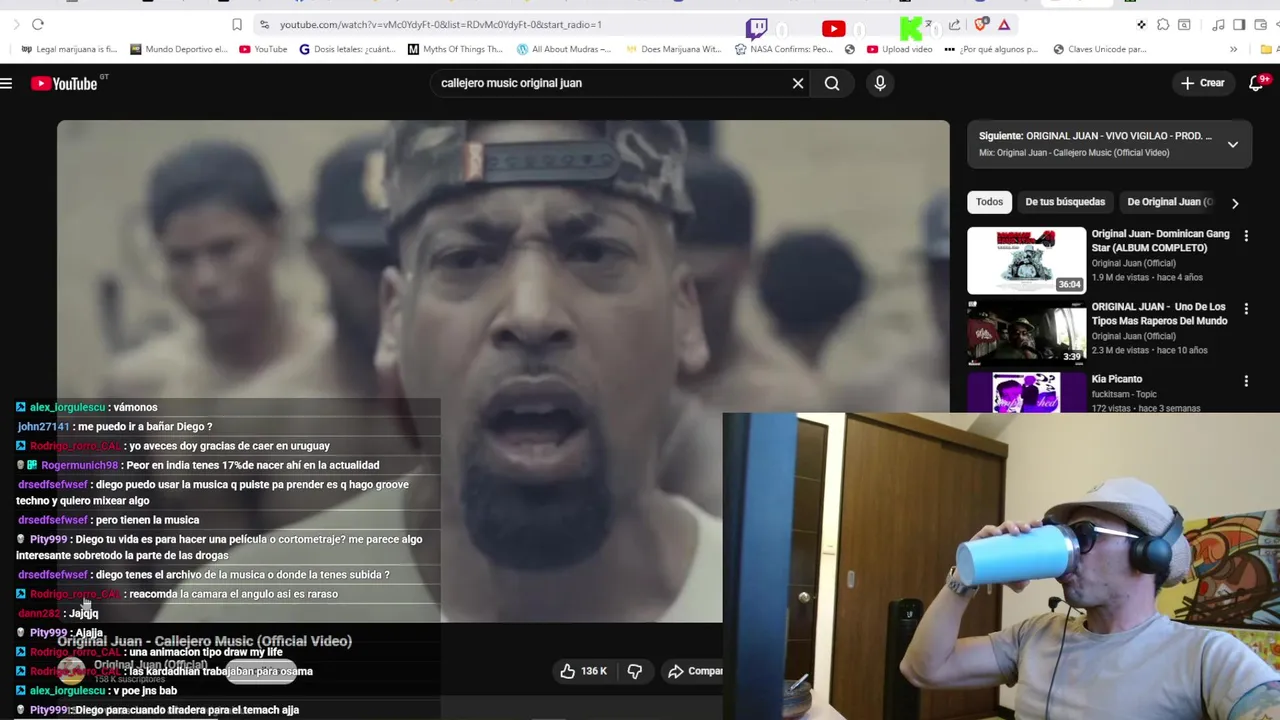Image resolution: width=1280 pixels, height=720 pixels.
Task: Select the Todos filter chip
Action: [989, 202]
